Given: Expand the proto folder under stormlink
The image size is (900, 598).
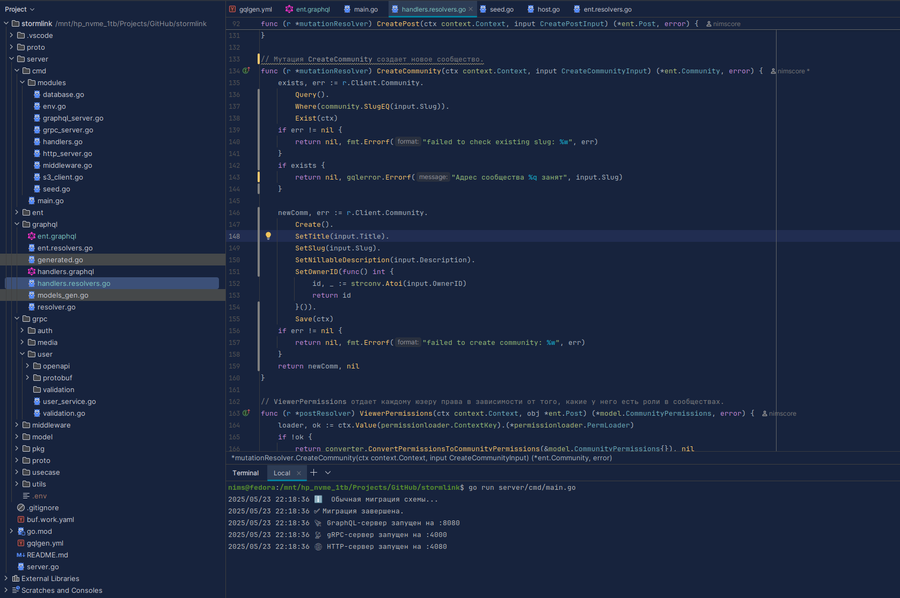Looking at the screenshot, I should [11, 47].
